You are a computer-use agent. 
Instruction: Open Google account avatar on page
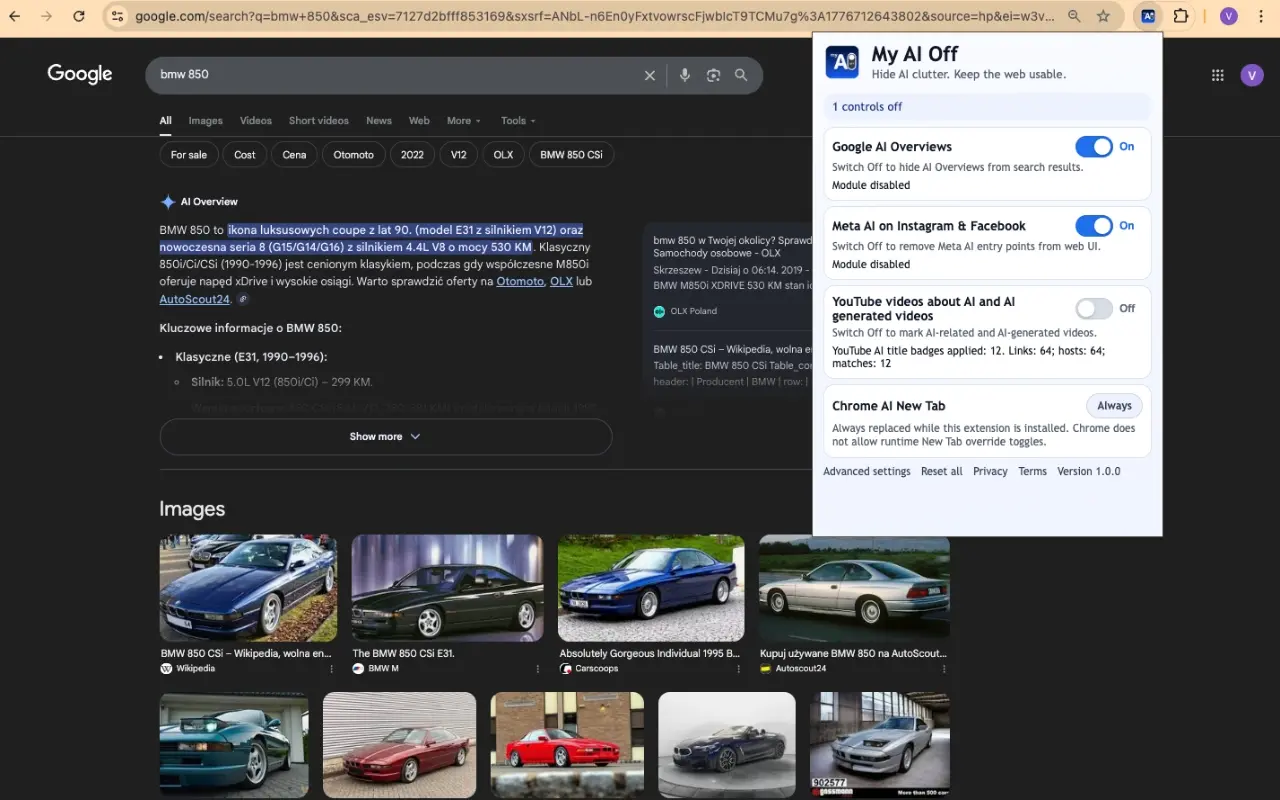pos(1252,75)
